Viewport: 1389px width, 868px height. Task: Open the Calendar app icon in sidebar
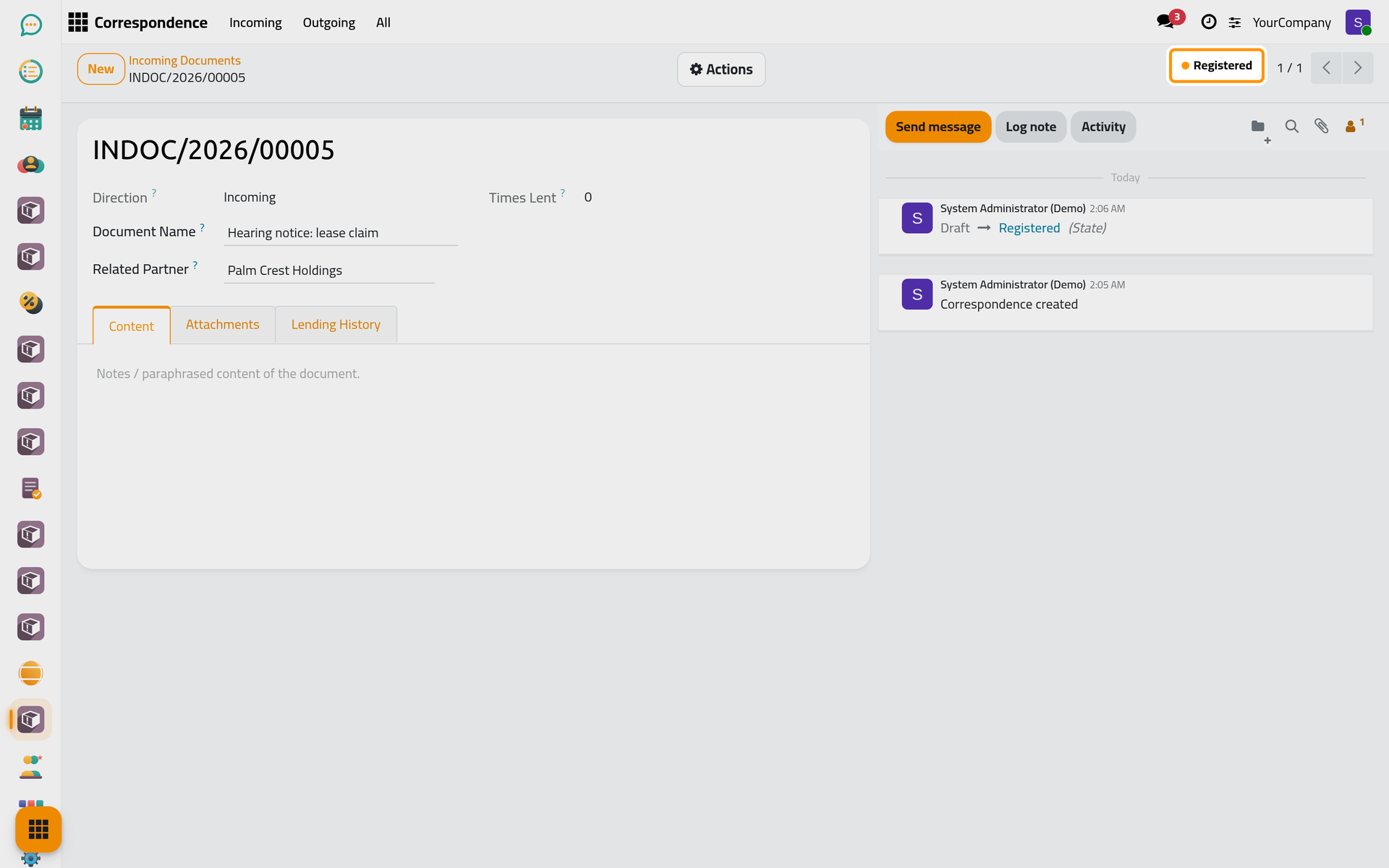pos(30,118)
